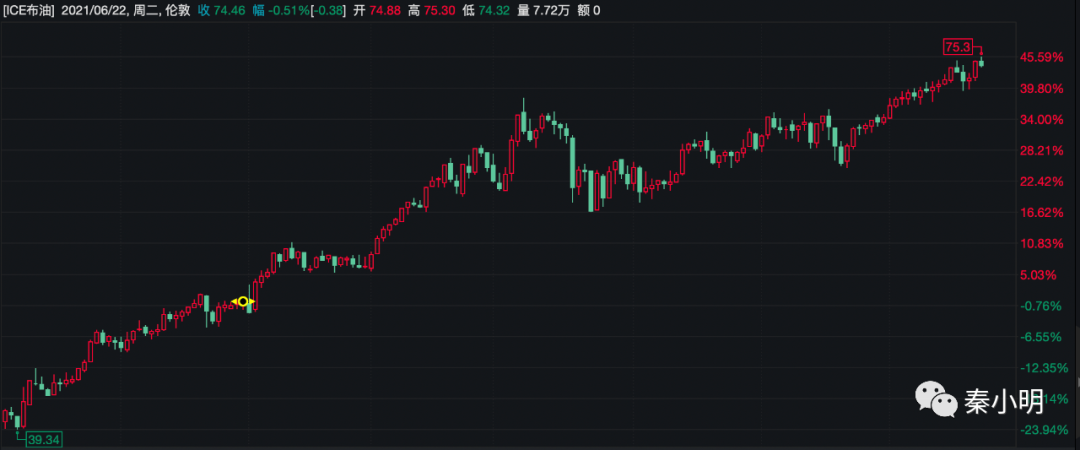Click the 伦敦 exchange label in header

pyautogui.click(x=178, y=9)
